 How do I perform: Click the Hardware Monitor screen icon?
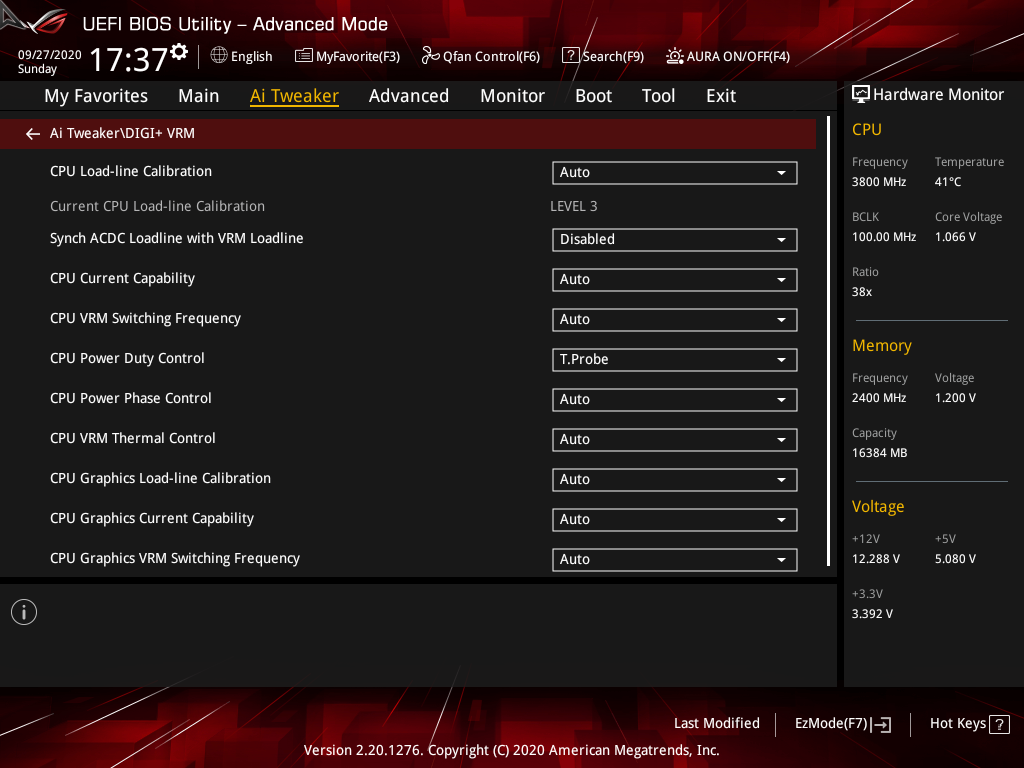(861, 95)
